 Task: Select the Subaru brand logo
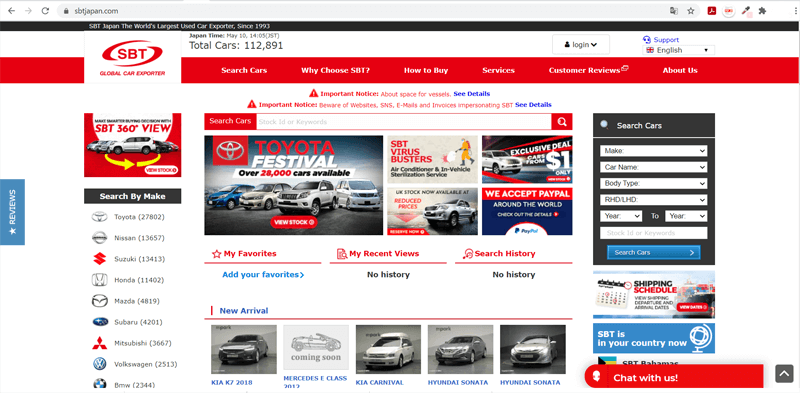point(100,322)
